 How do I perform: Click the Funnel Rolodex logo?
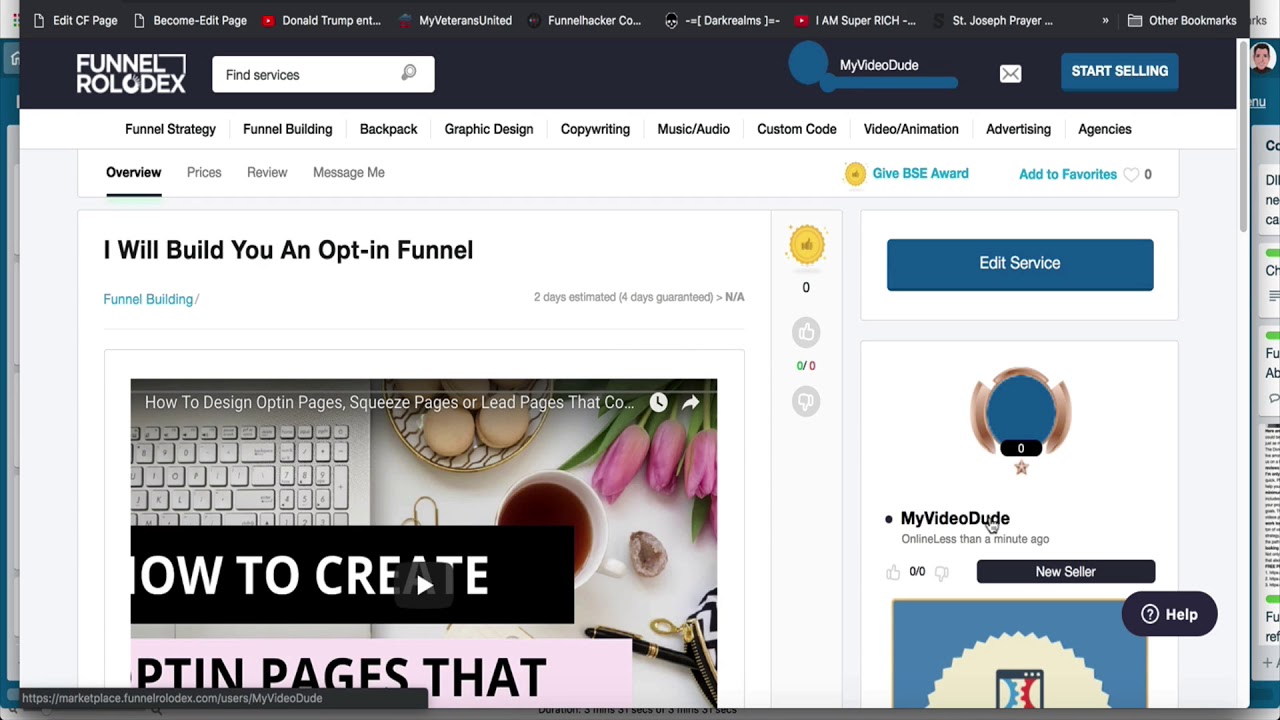click(131, 73)
